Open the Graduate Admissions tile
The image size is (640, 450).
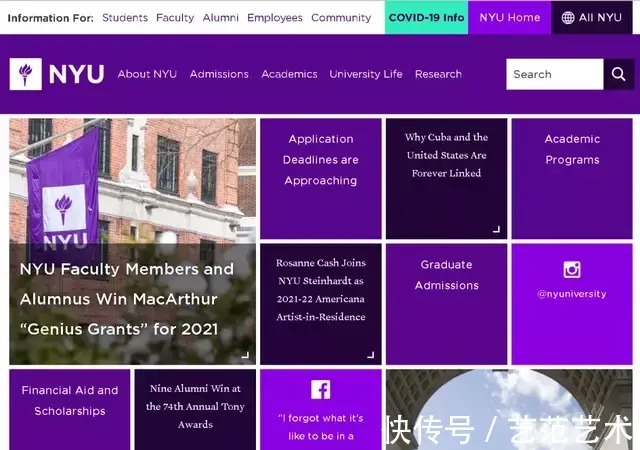[447, 304]
